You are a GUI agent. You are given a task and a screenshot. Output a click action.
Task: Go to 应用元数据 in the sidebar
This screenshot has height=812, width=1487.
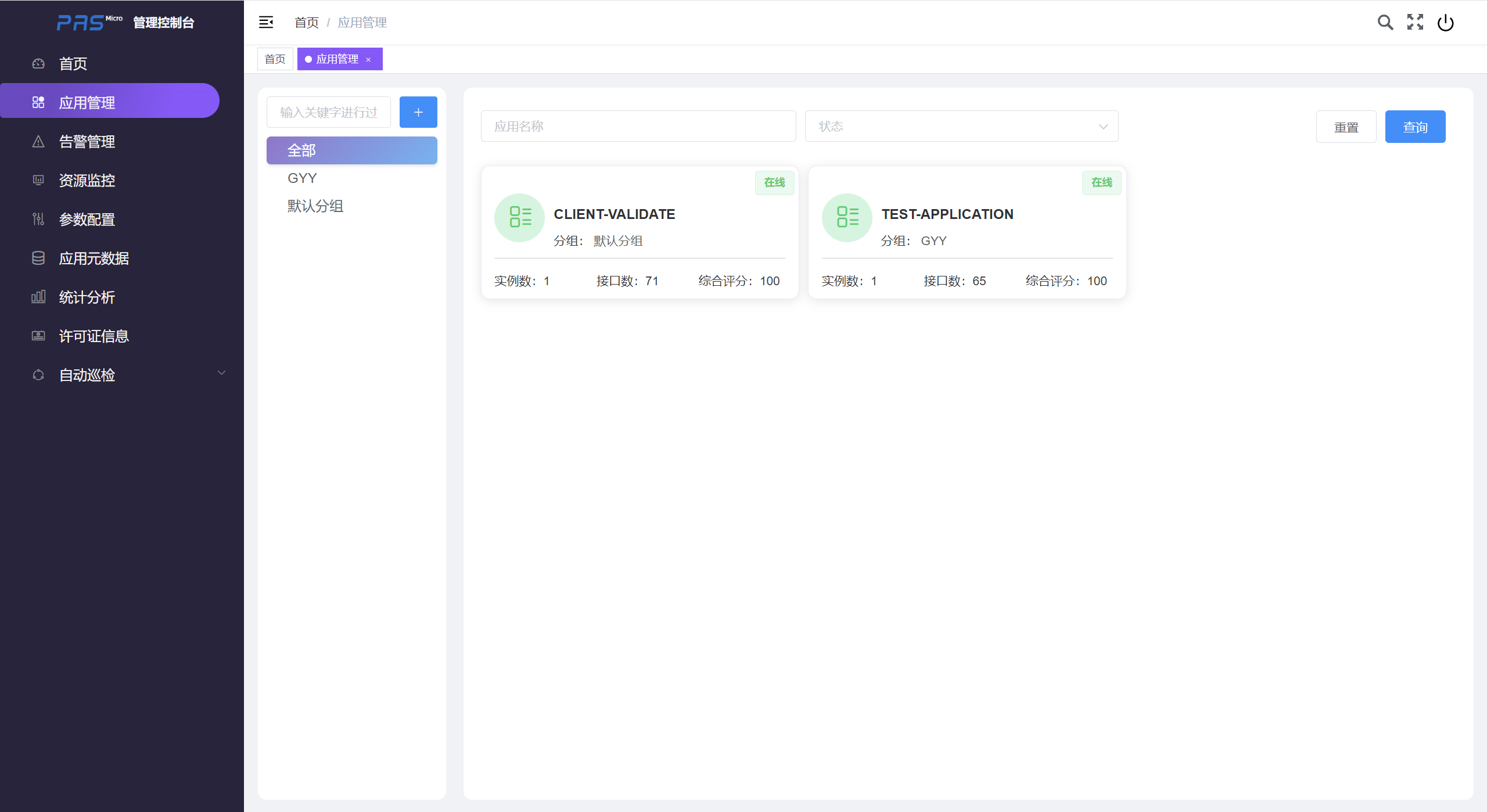pos(94,258)
